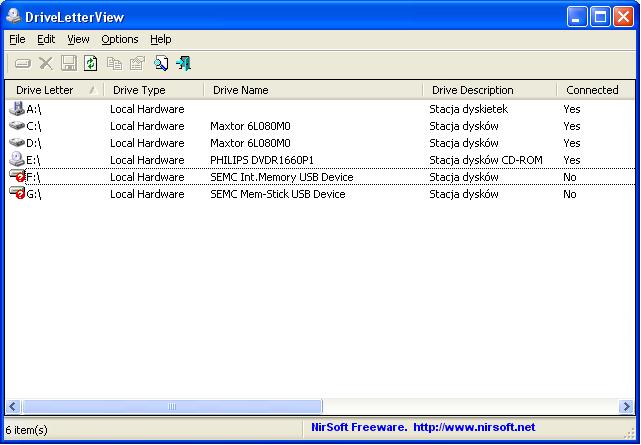Click the hard disk icon of C:\
Image resolution: width=641 pixels, height=445 pixels.
(x=17, y=125)
